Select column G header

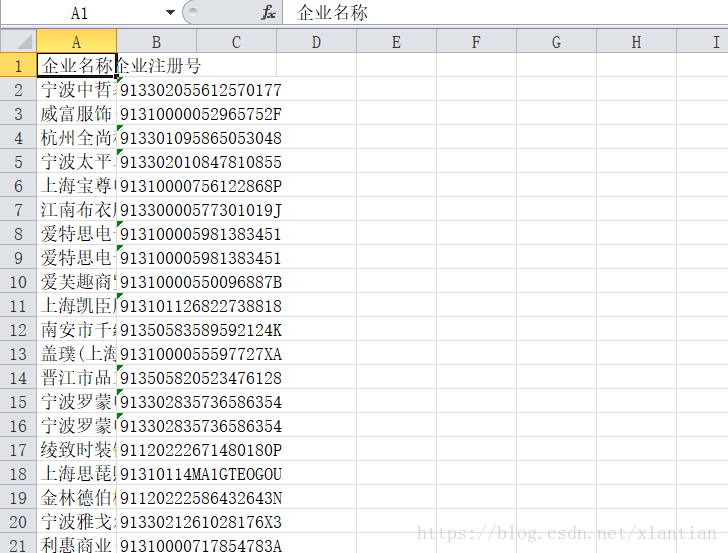tap(556, 42)
